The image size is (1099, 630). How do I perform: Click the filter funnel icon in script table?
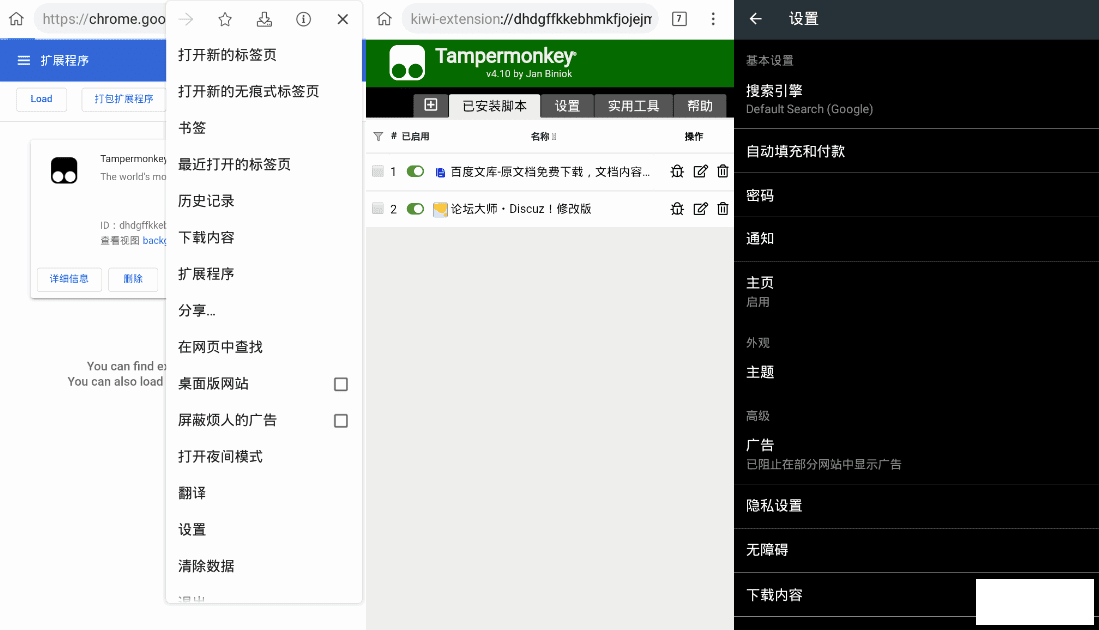pyautogui.click(x=378, y=136)
